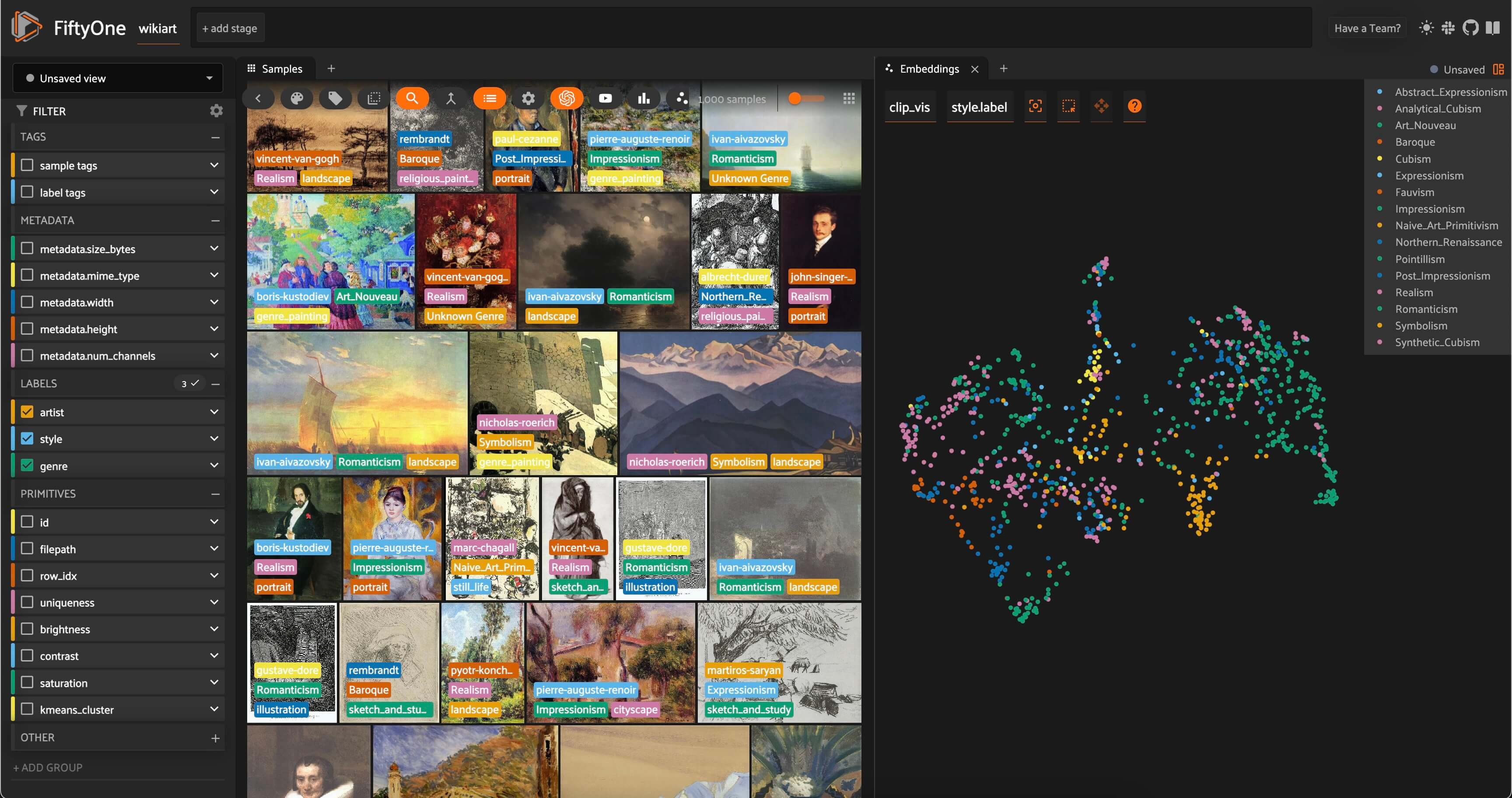
Task: Click the wikiart dataset name
Action: [x=157, y=28]
